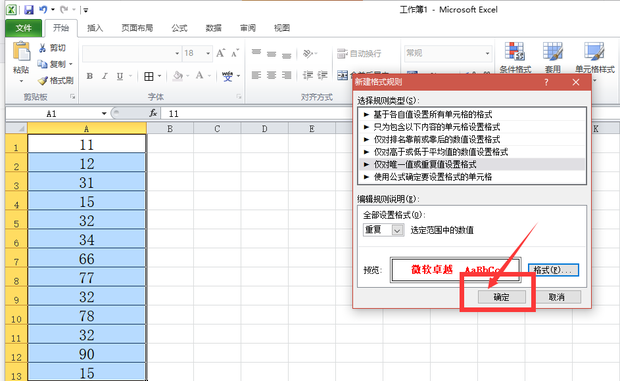
Task: Click the Copy icon in clipboard group
Action: pyautogui.click(x=42, y=64)
